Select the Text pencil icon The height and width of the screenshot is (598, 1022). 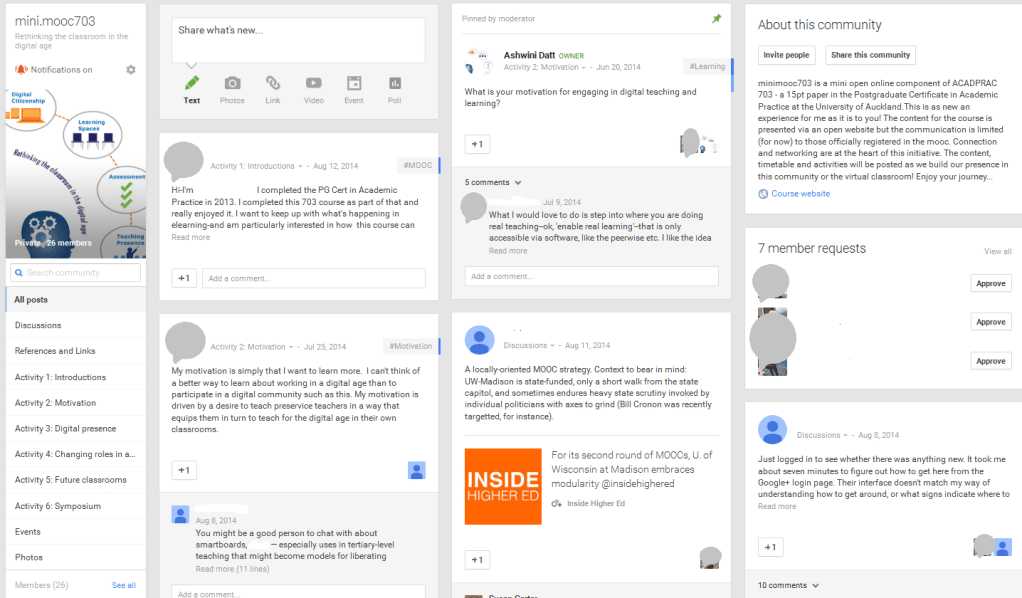192,84
